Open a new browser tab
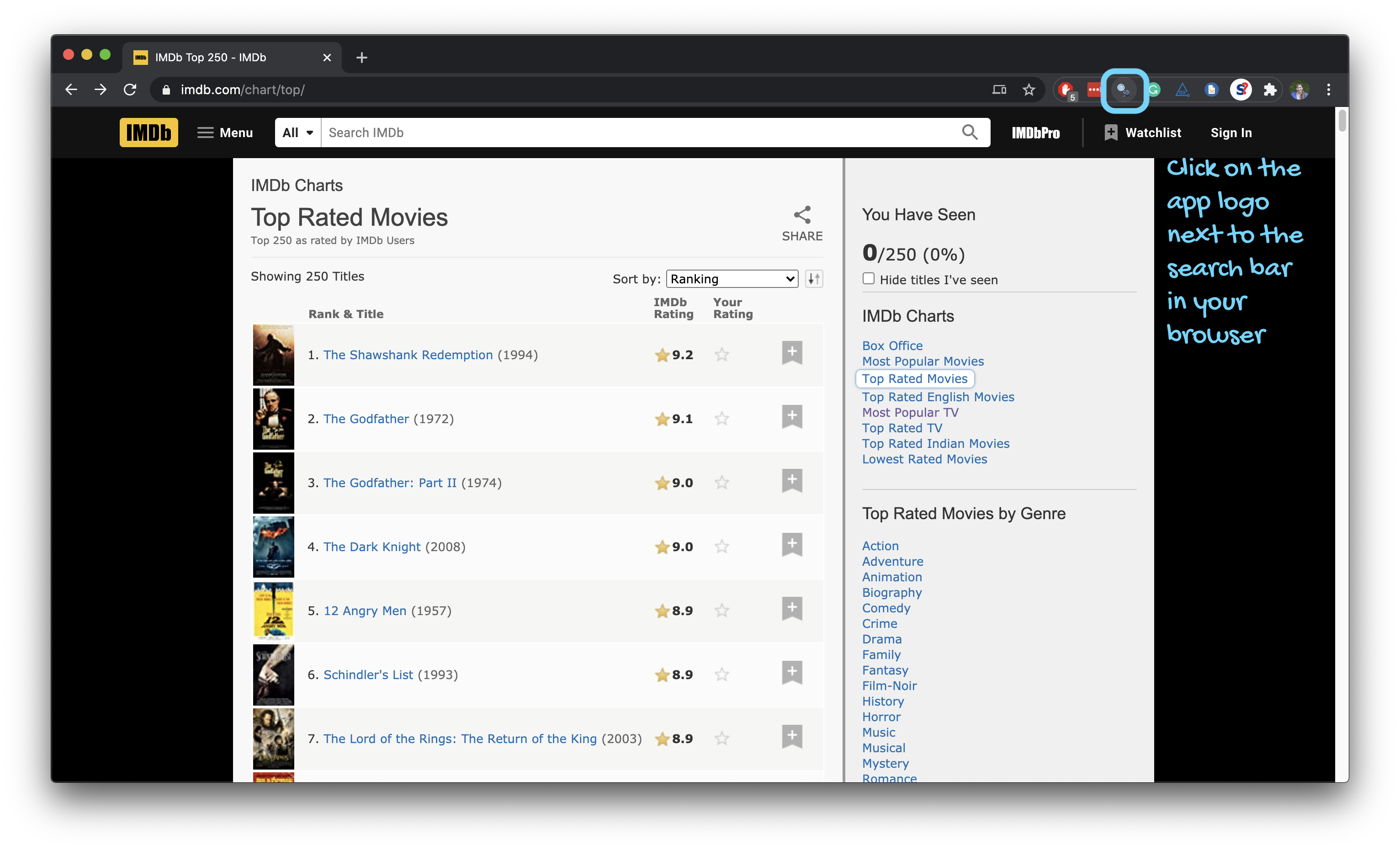1400x850 pixels. [362, 58]
